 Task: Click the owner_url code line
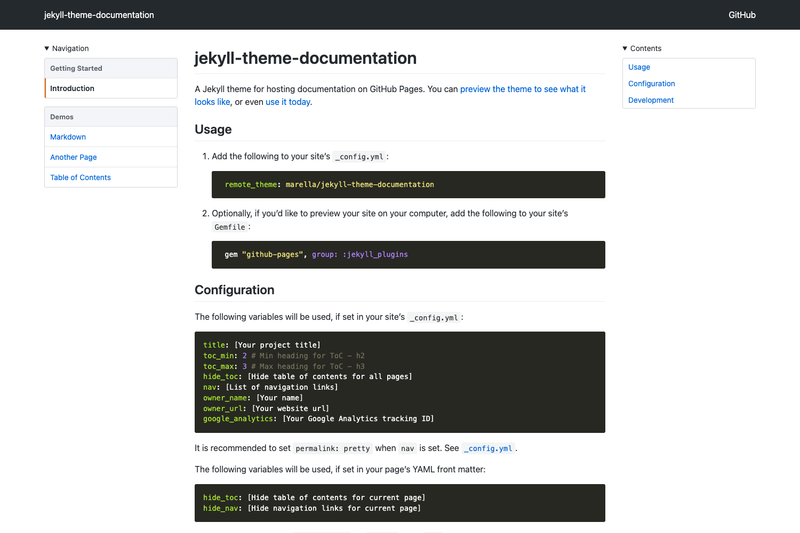(x=266, y=409)
